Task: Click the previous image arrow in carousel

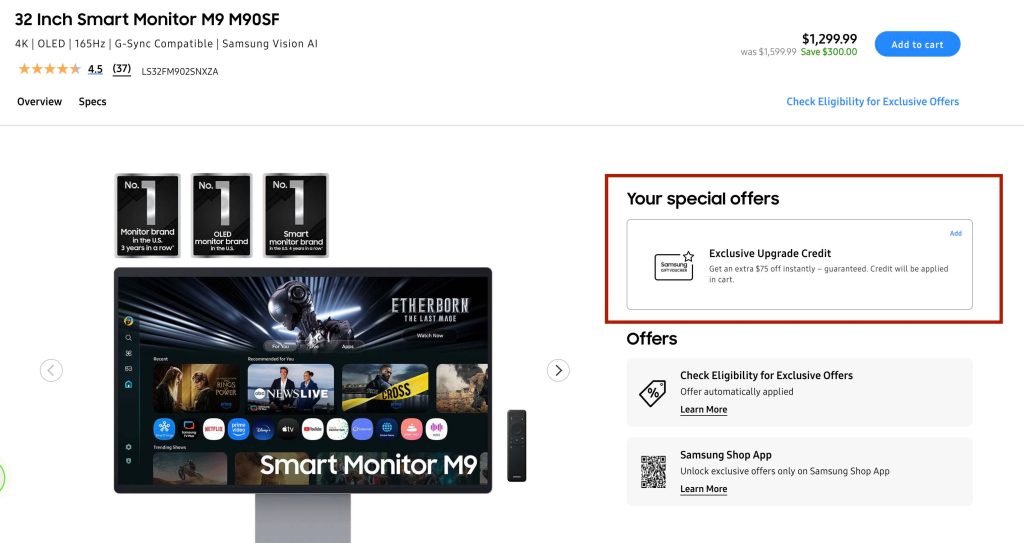Action: pyautogui.click(x=52, y=370)
